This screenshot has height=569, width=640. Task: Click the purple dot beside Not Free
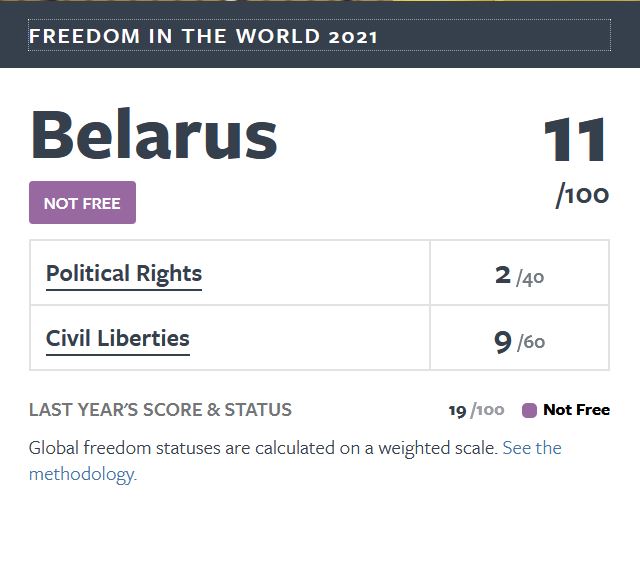pyautogui.click(x=530, y=410)
